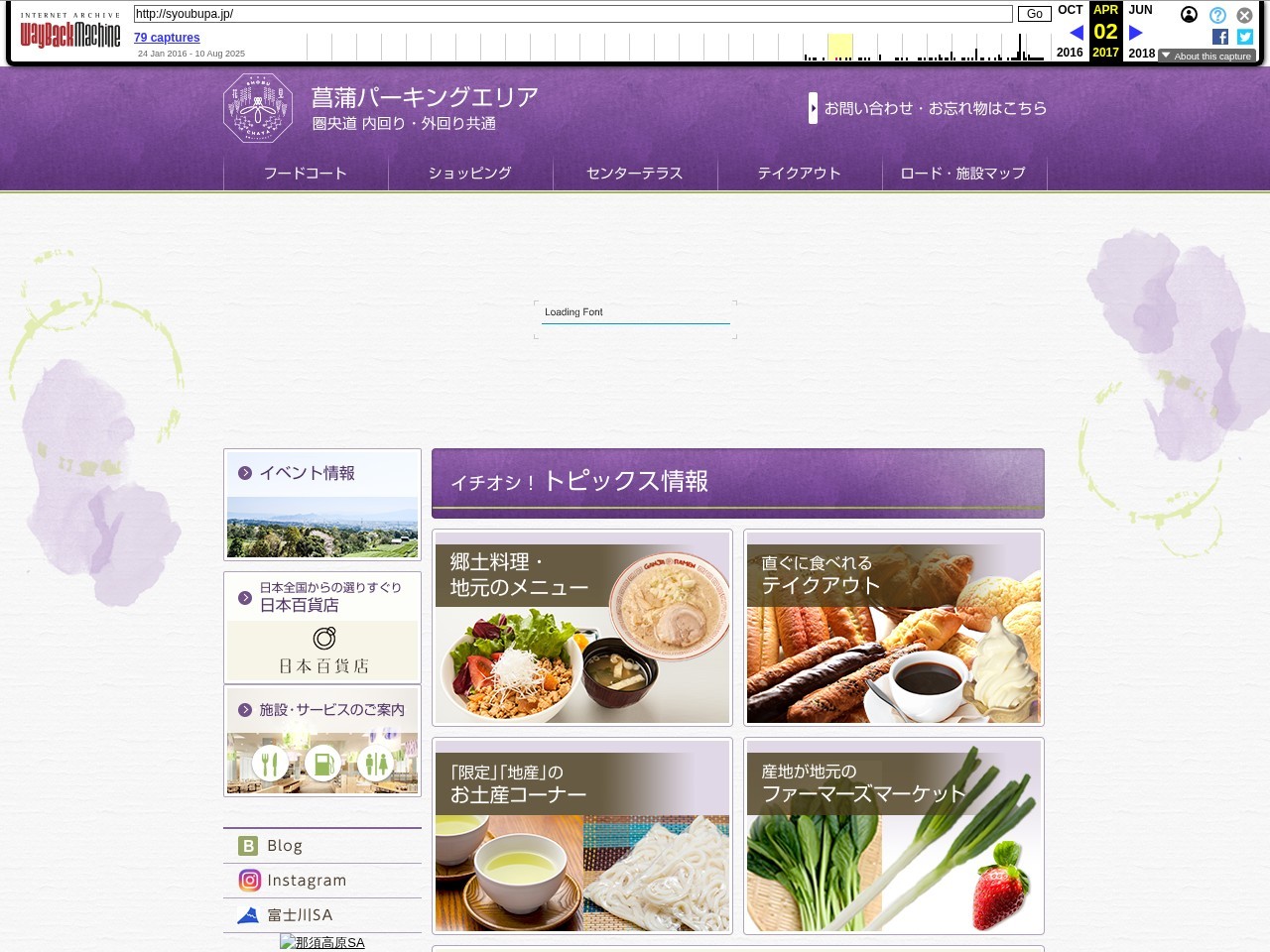Select the ロード・施設マップ menu item
1270x952 pixels.
[x=963, y=174]
